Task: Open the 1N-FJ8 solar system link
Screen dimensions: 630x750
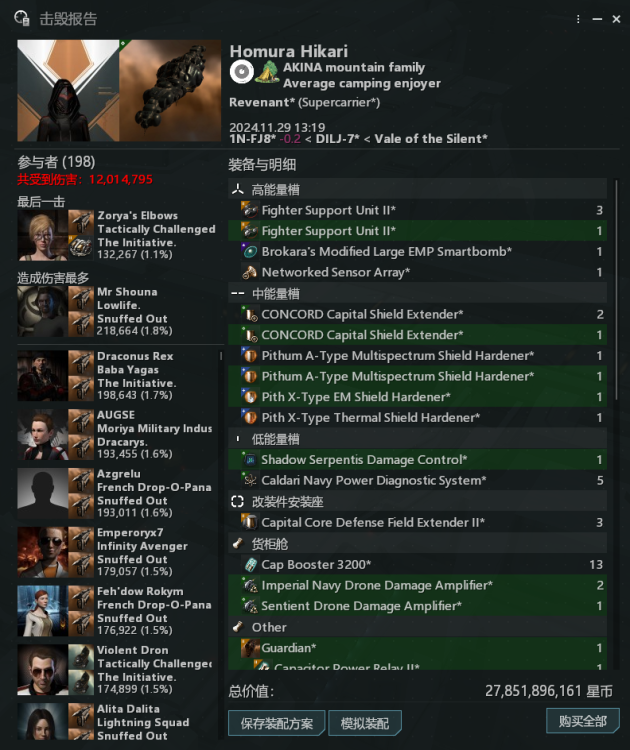Action: pyautogui.click(x=253, y=139)
